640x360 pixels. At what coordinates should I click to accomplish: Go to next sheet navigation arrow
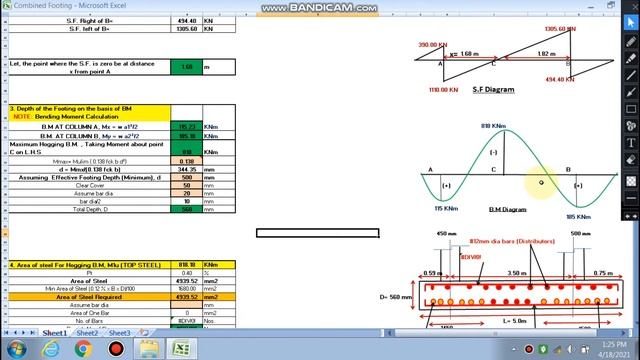(x=23, y=333)
